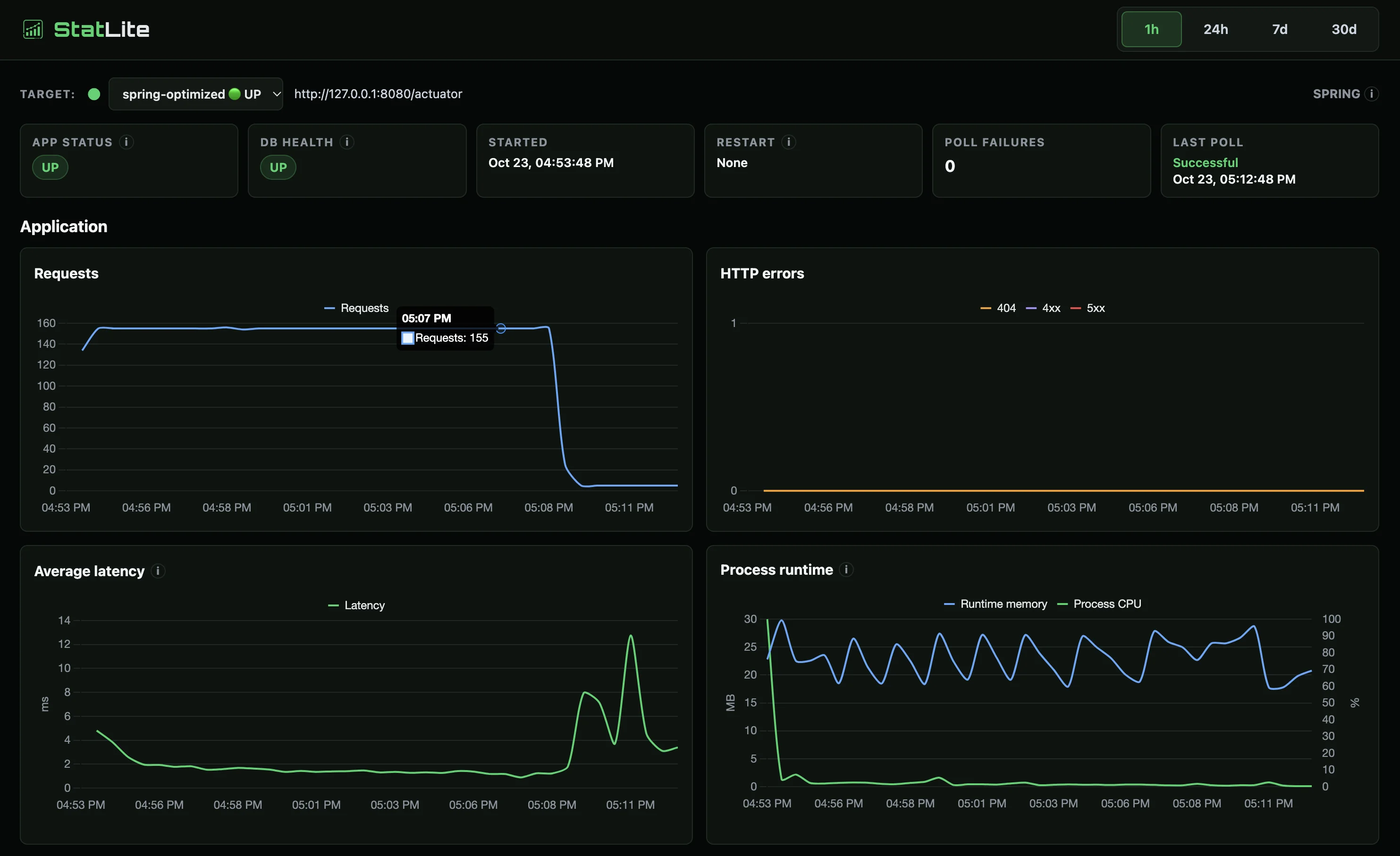Click the StatLite bar chart logo icon
Image resolution: width=1400 pixels, height=856 pixels.
(x=33, y=29)
